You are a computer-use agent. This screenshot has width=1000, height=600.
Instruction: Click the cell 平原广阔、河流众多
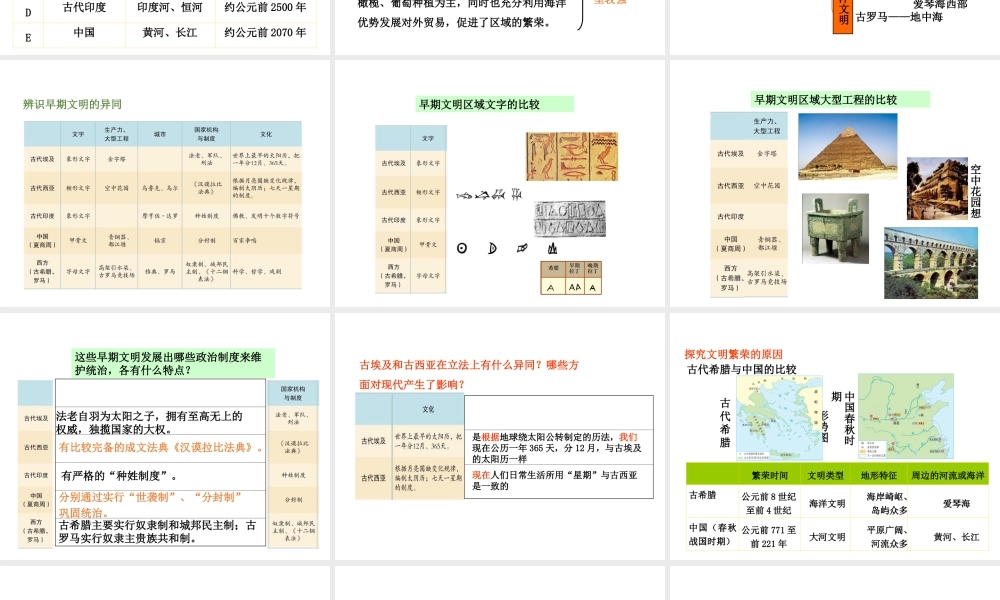point(887,537)
